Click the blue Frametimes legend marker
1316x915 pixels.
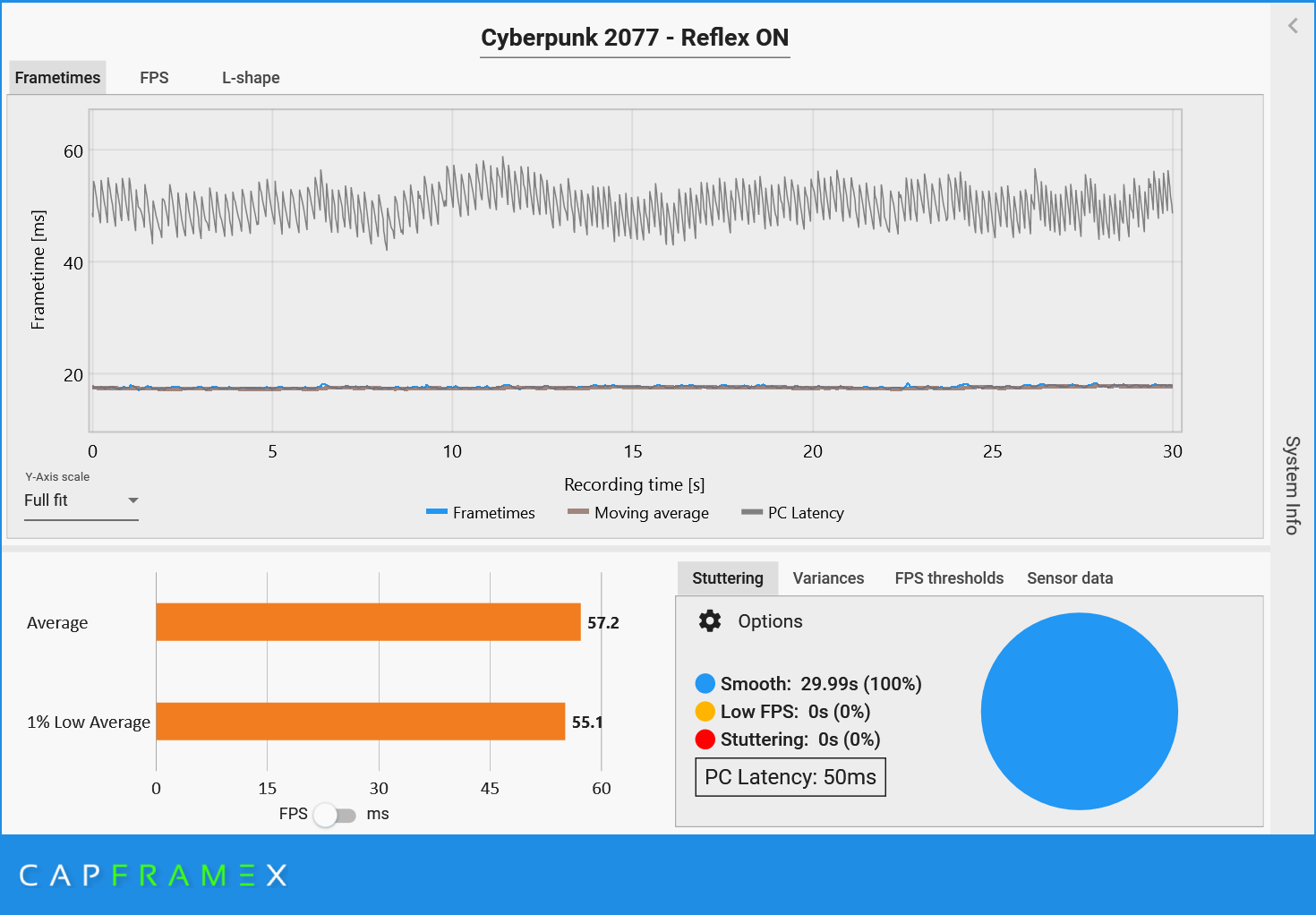click(437, 512)
